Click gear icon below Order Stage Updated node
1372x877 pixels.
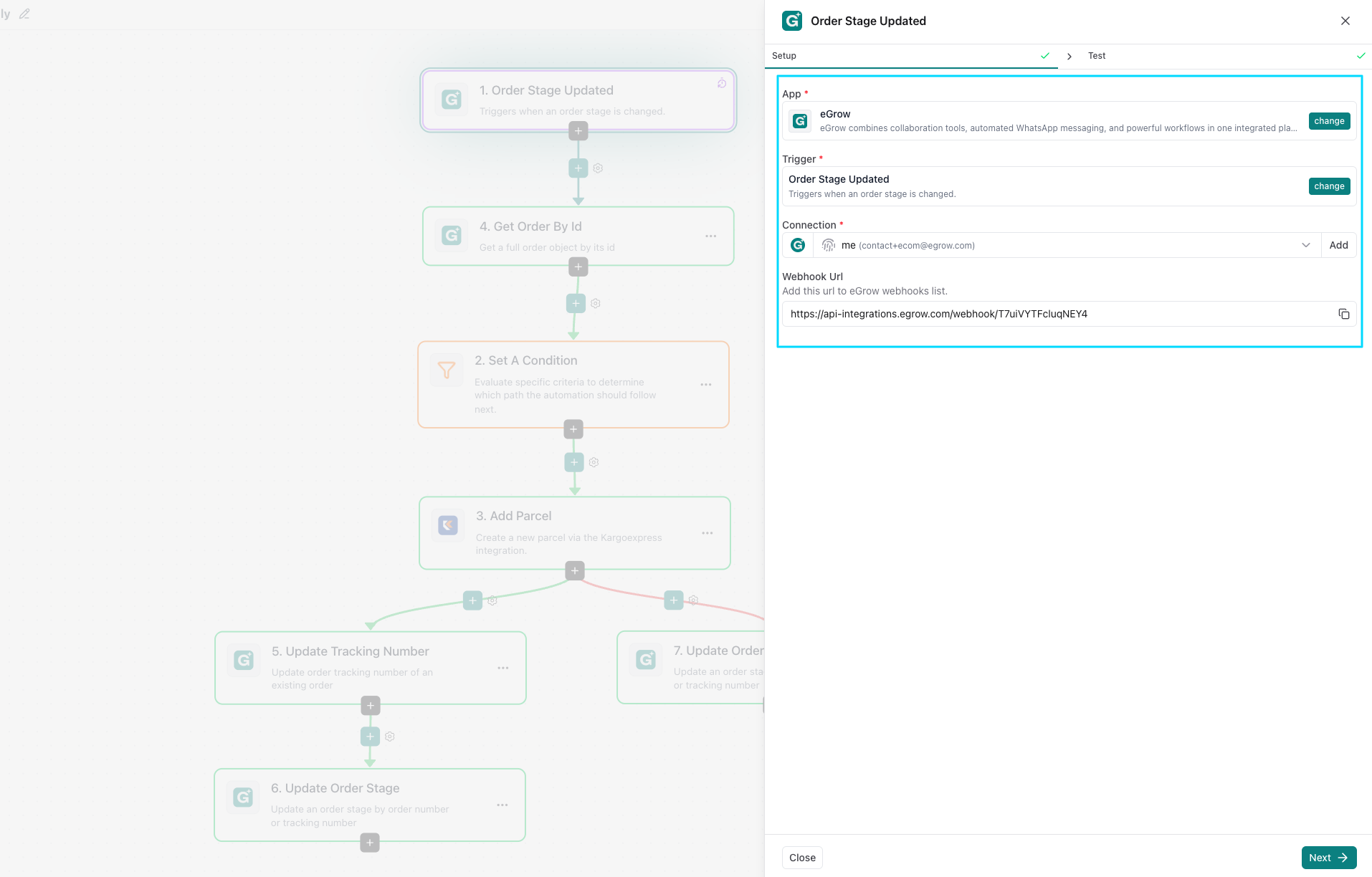tap(598, 168)
